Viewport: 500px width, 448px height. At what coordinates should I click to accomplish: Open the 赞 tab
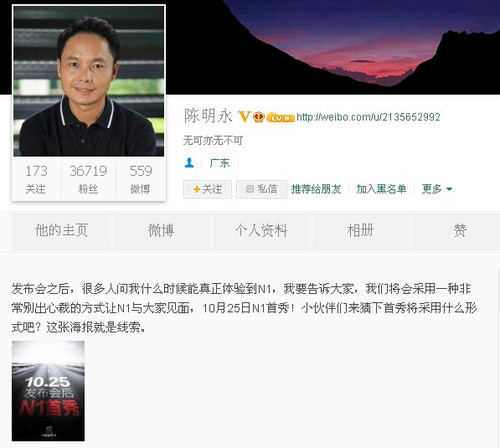pyautogui.click(x=460, y=231)
